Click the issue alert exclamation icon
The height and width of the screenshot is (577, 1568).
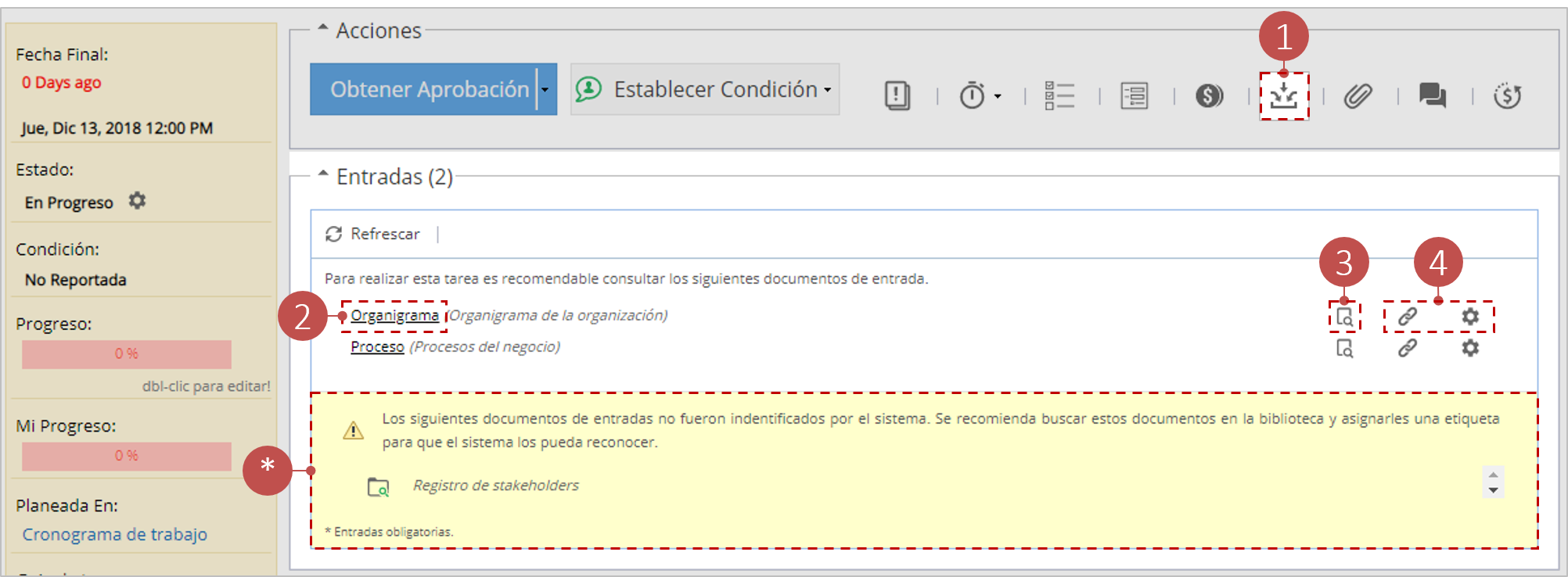point(897,95)
